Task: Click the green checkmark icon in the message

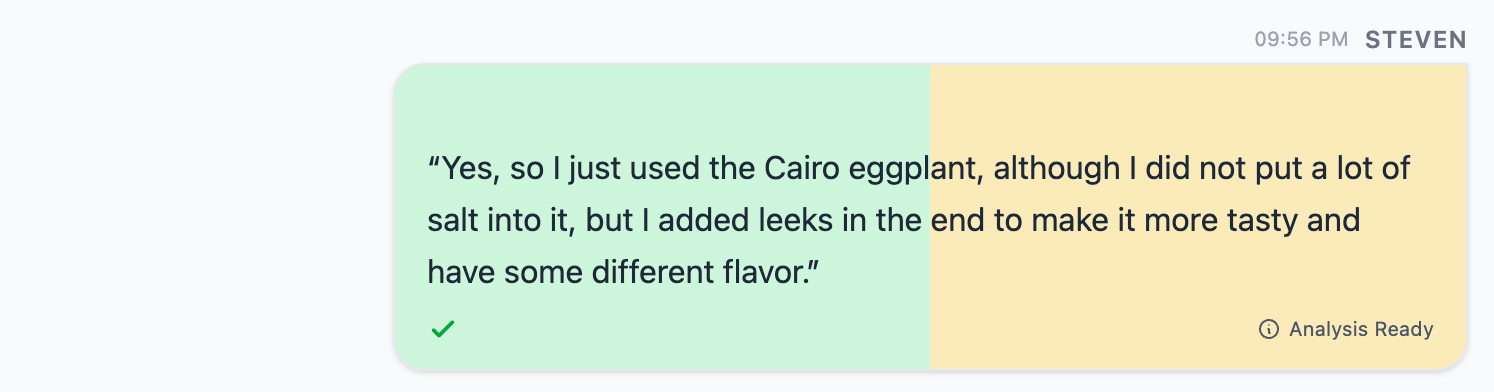Action: click(443, 329)
